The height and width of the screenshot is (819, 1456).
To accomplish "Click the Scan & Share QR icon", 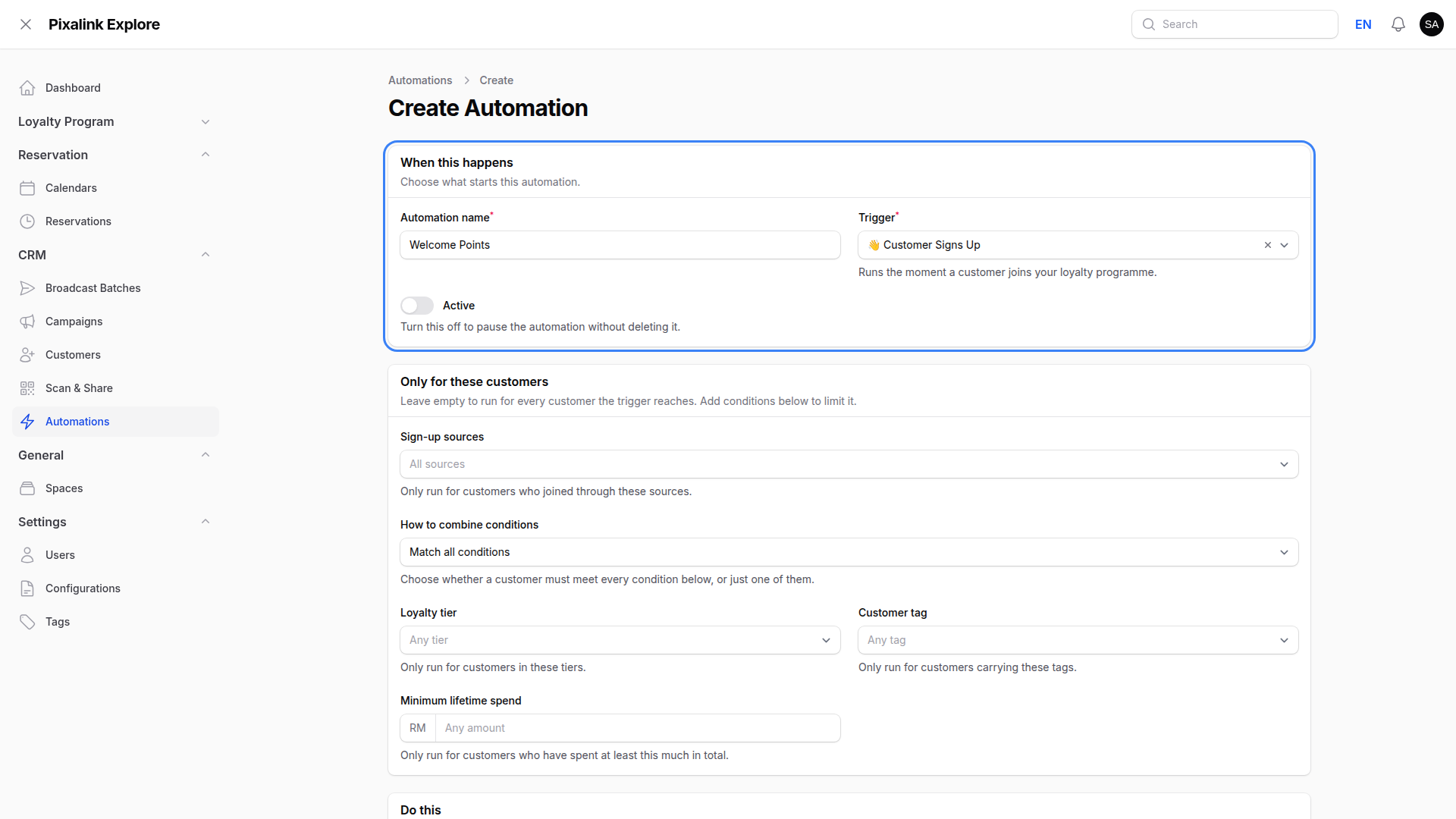I will pos(27,388).
